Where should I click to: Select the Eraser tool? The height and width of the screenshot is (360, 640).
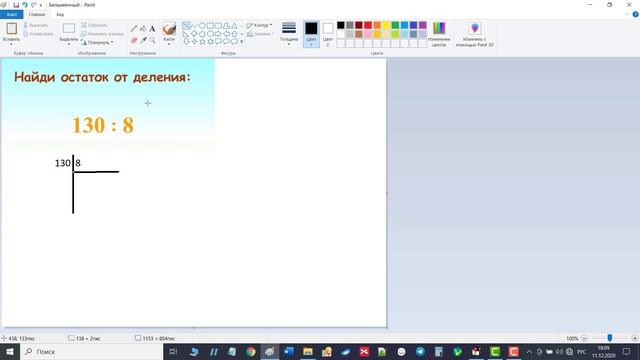134,40
